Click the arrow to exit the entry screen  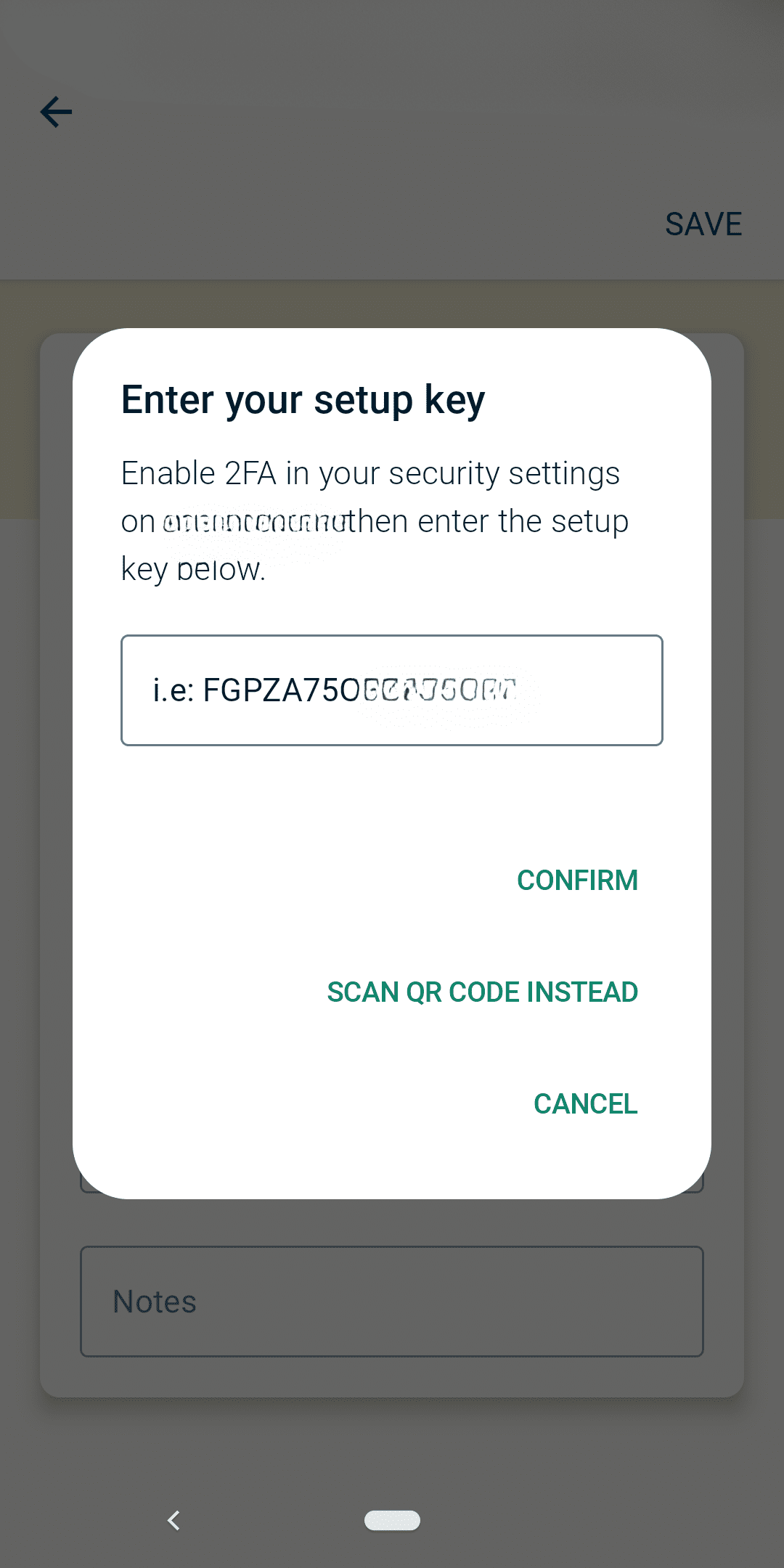pyautogui.click(x=55, y=112)
